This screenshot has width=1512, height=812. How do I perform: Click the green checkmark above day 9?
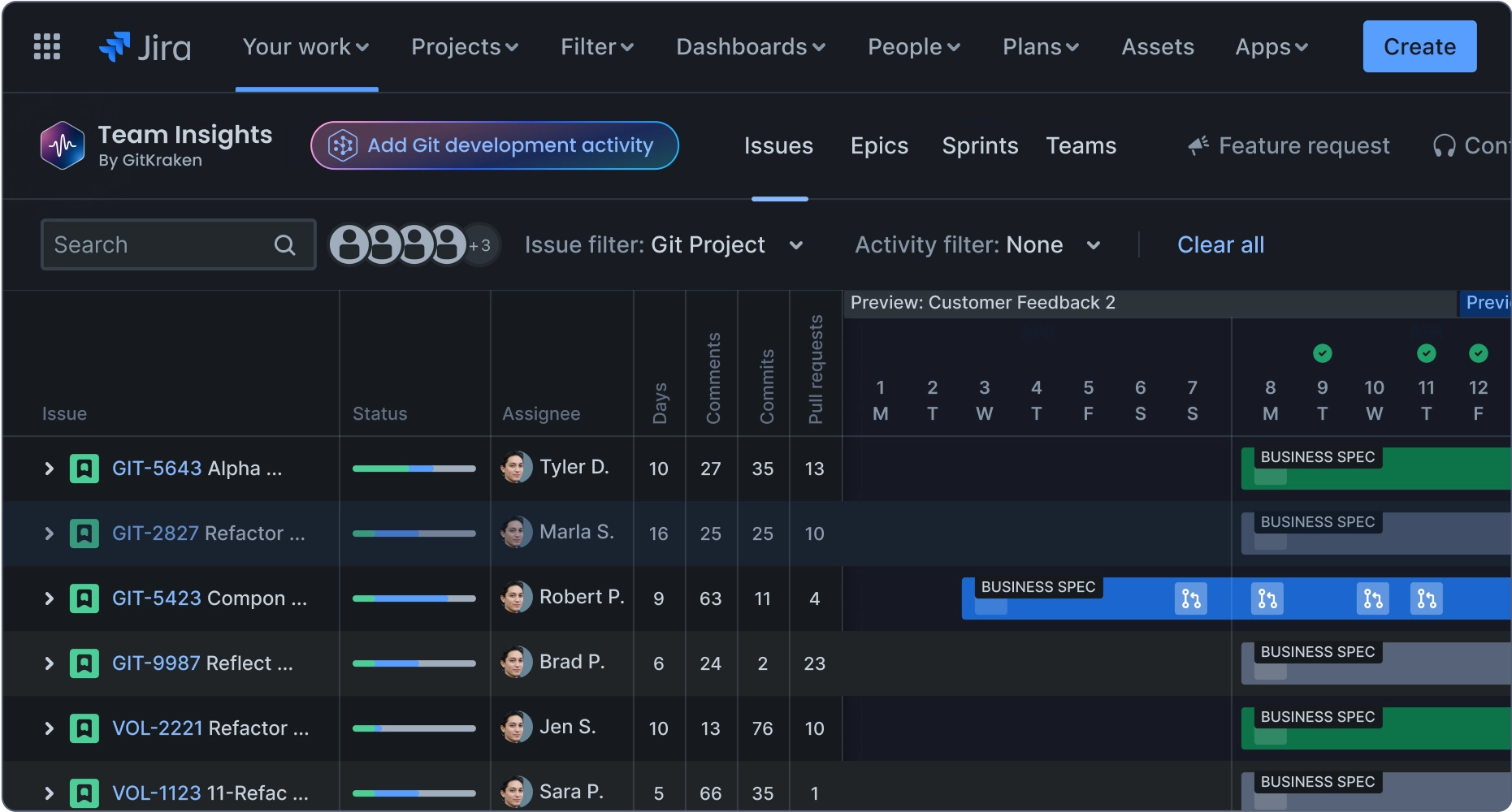pyautogui.click(x=1323, y=353)
